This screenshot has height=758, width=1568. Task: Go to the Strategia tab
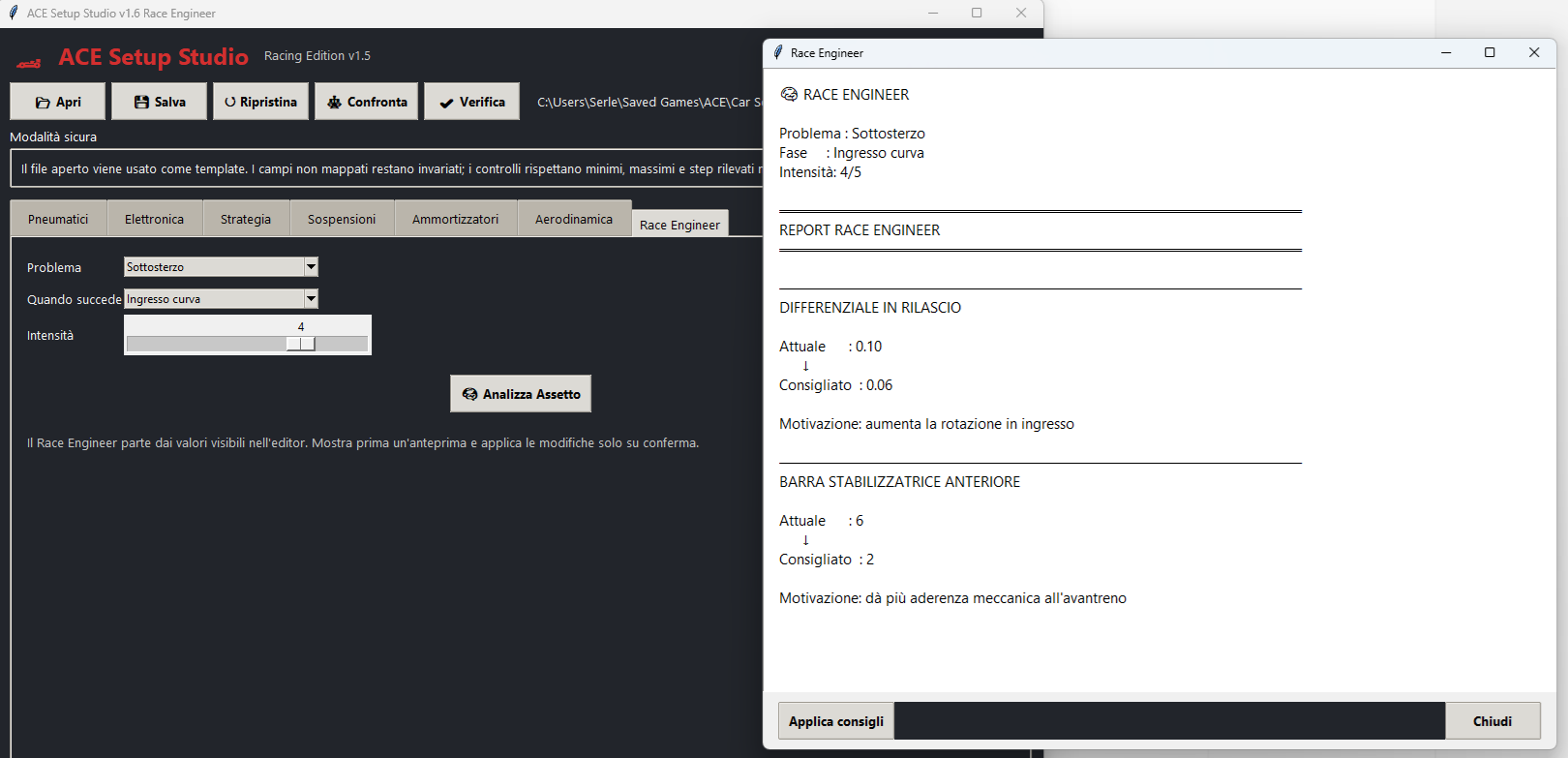[246, 219]
